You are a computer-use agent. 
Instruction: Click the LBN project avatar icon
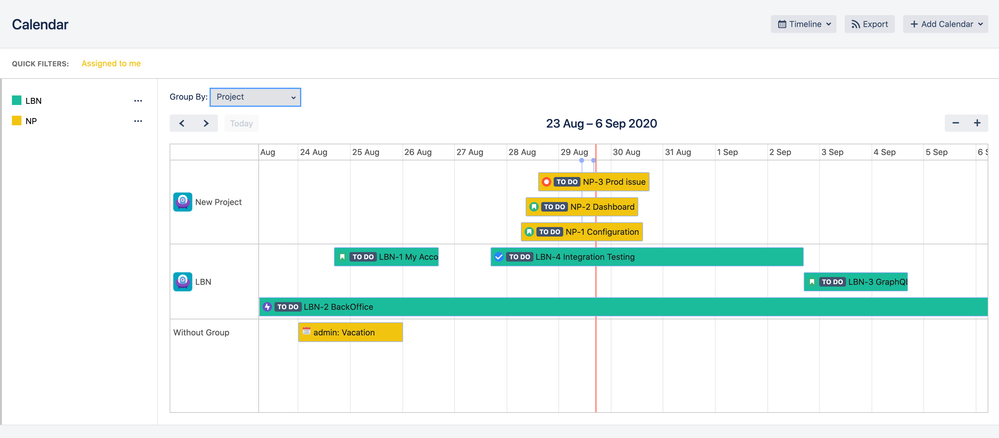pos(183,282)
